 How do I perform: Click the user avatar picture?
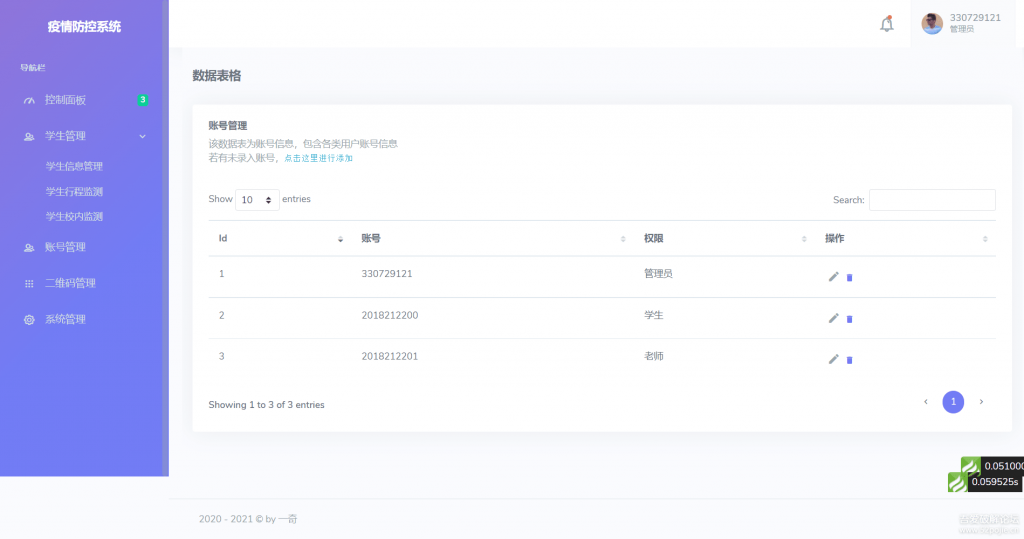point(932,24)
